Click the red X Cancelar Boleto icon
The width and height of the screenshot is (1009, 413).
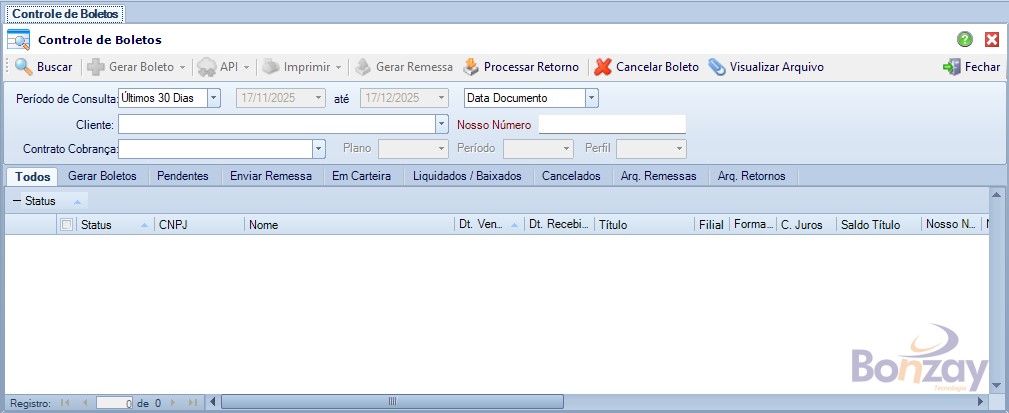coord(602,67)
